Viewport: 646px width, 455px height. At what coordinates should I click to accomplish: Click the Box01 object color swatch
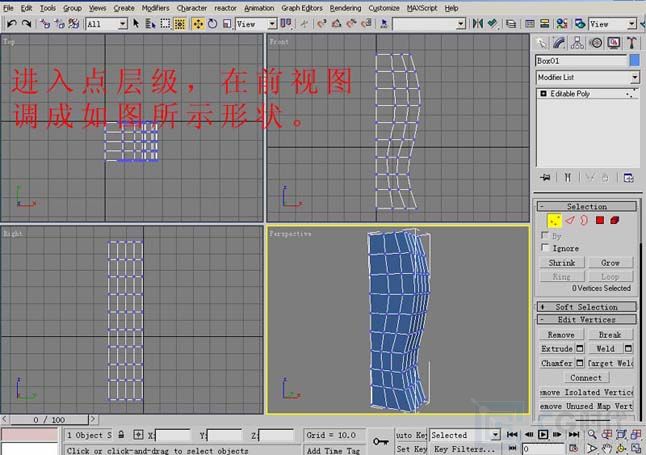click(634, 61)
